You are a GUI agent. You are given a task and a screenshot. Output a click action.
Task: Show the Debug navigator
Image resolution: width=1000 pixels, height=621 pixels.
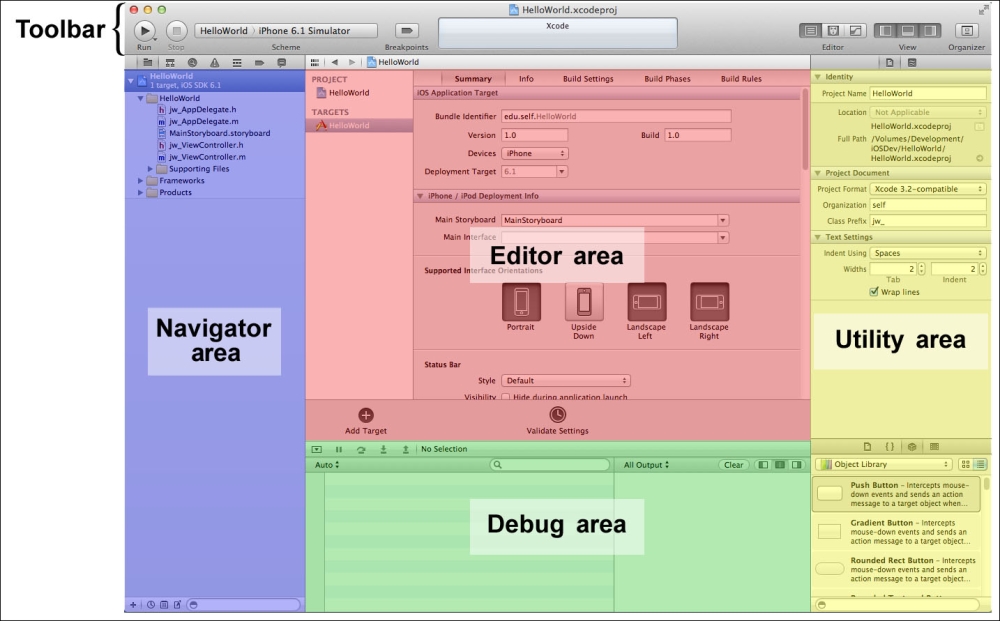click(x=237, y=62)
